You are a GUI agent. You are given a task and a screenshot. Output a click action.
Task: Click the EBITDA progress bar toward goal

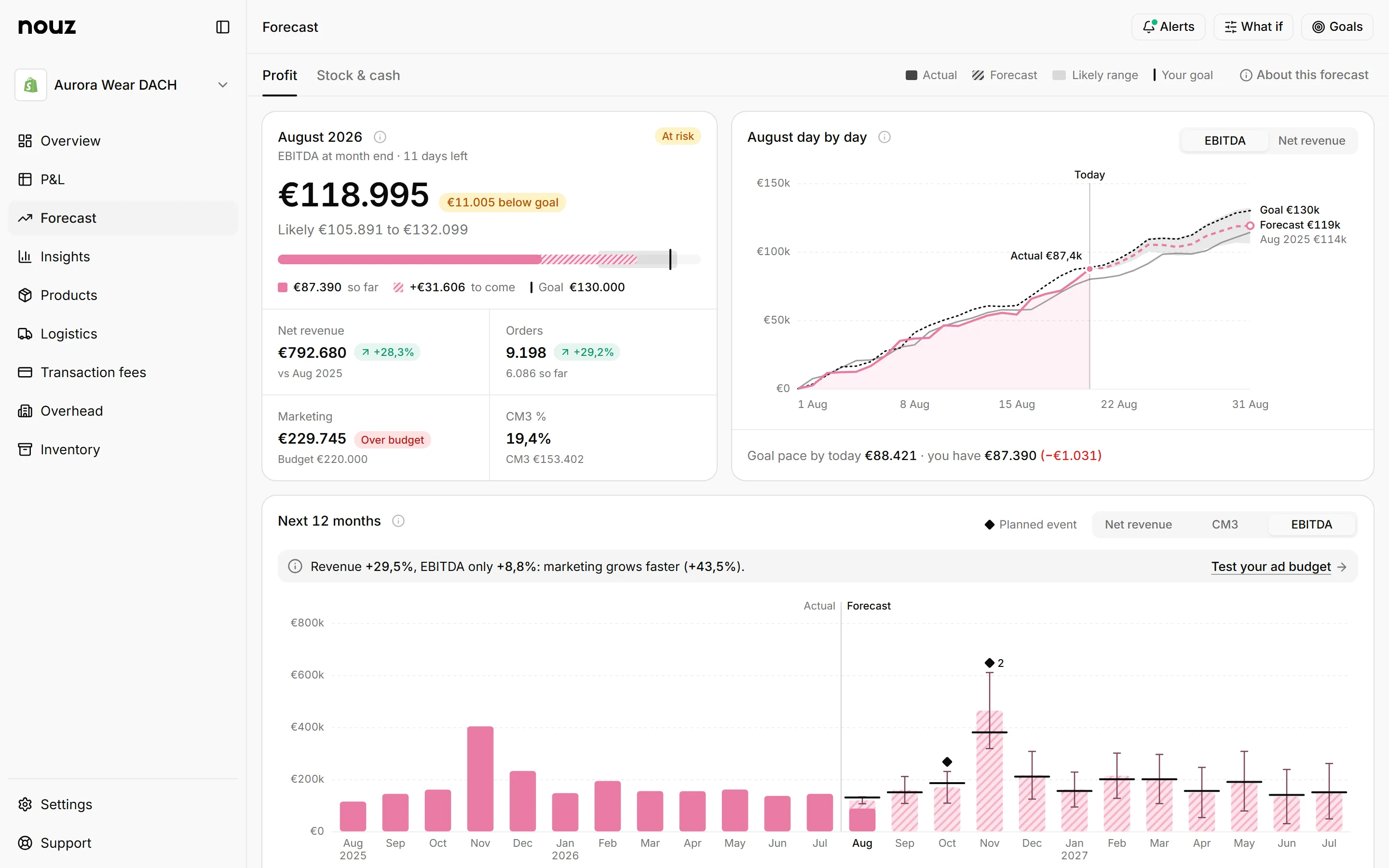click(489, 259)
